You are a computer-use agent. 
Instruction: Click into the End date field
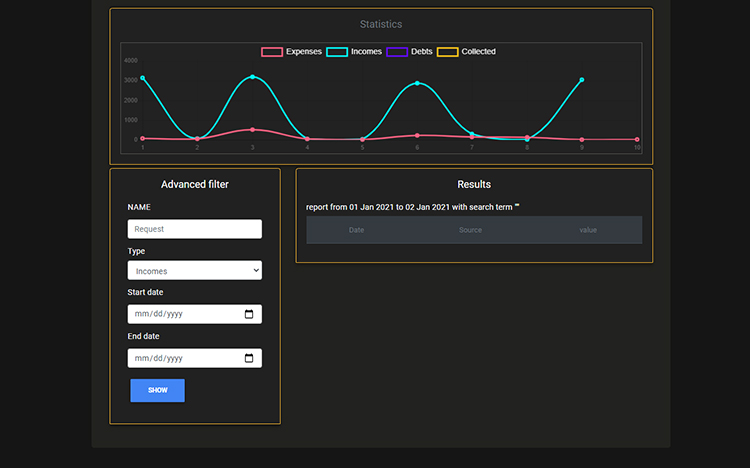[x=185, y=358]
